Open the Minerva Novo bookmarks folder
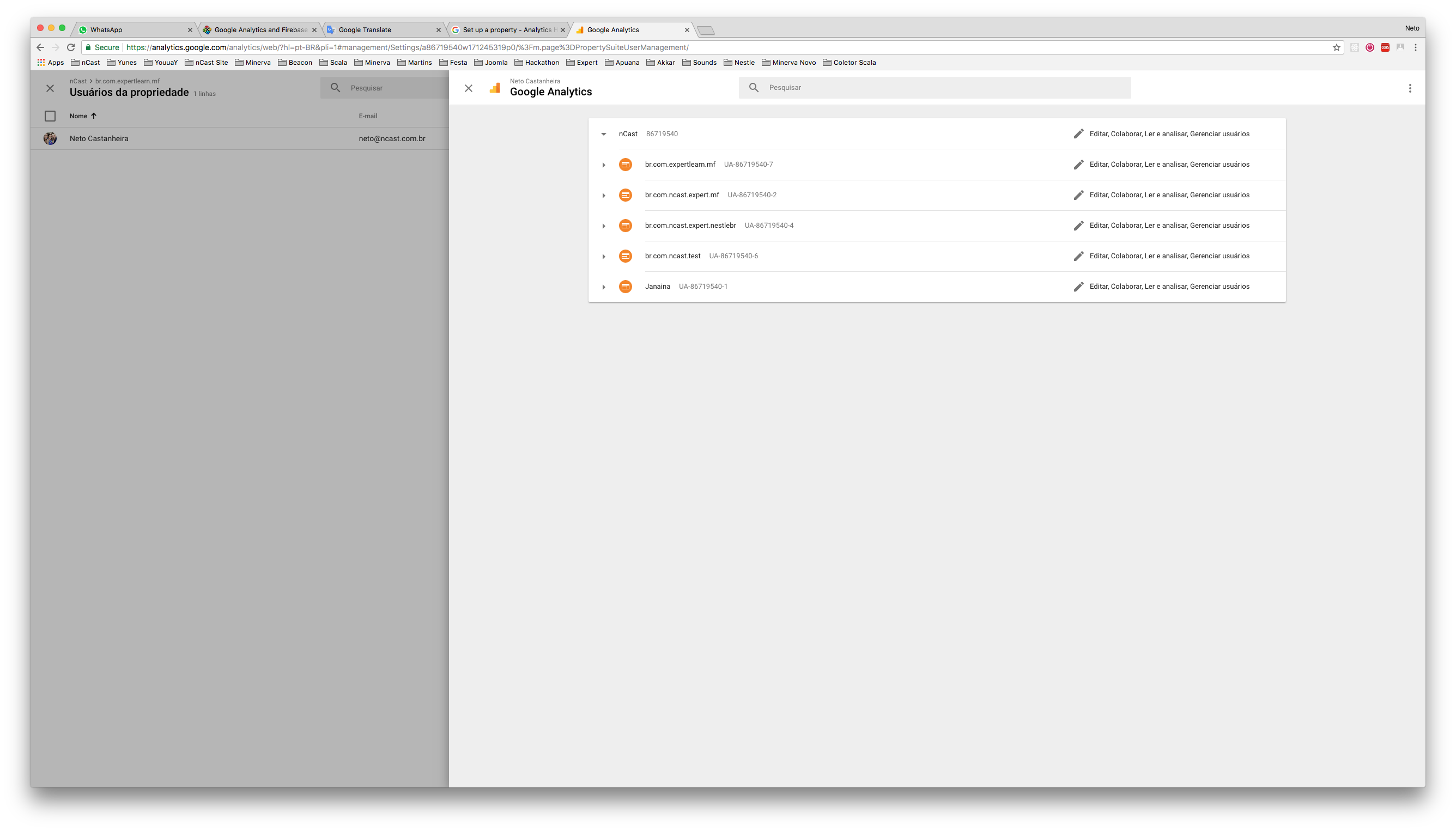 (x=788, y=62)
